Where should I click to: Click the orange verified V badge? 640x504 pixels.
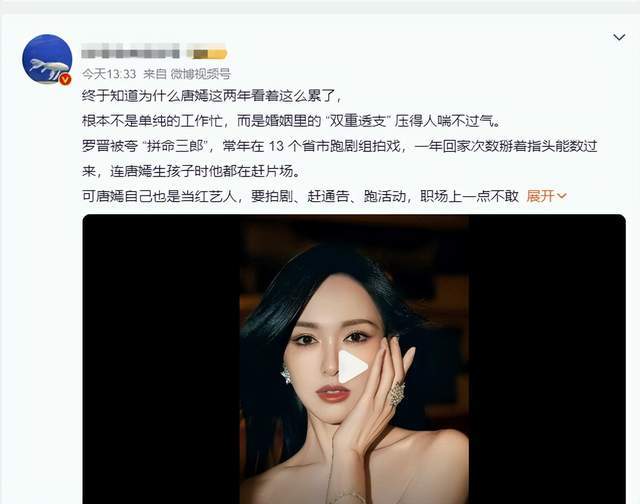click(65, 79)
